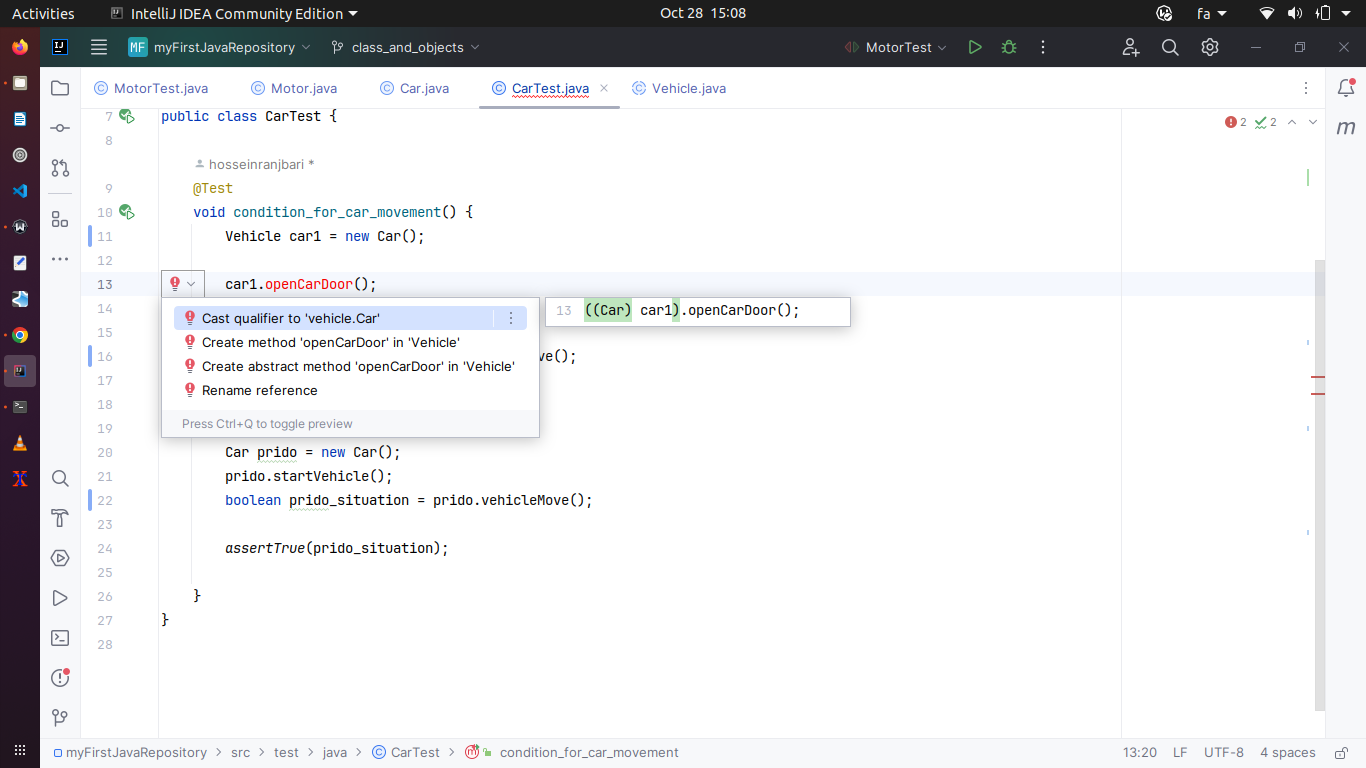This screenshot has height=768, width=1366.
Task: Open the Build hammer tool window
Action: click(60, 518)
